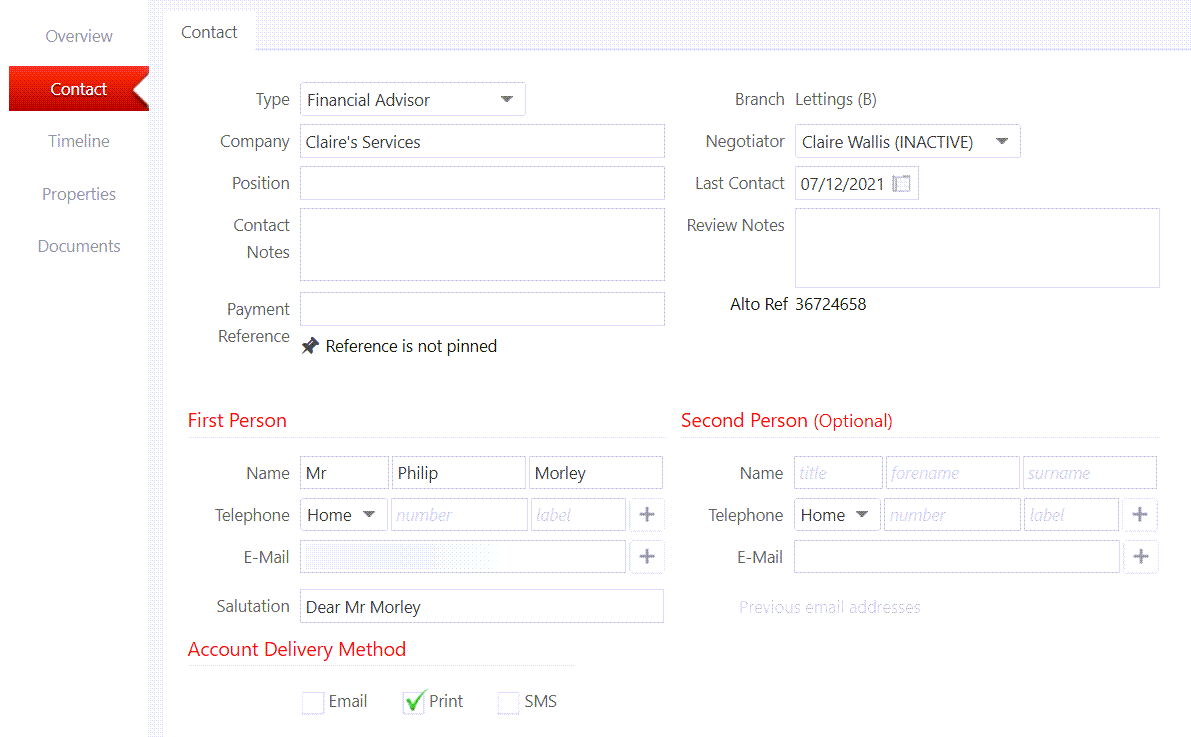Screen dimensions: 1191x737
Task: Add another telephone for First Person
Action: tap(646, 514)
